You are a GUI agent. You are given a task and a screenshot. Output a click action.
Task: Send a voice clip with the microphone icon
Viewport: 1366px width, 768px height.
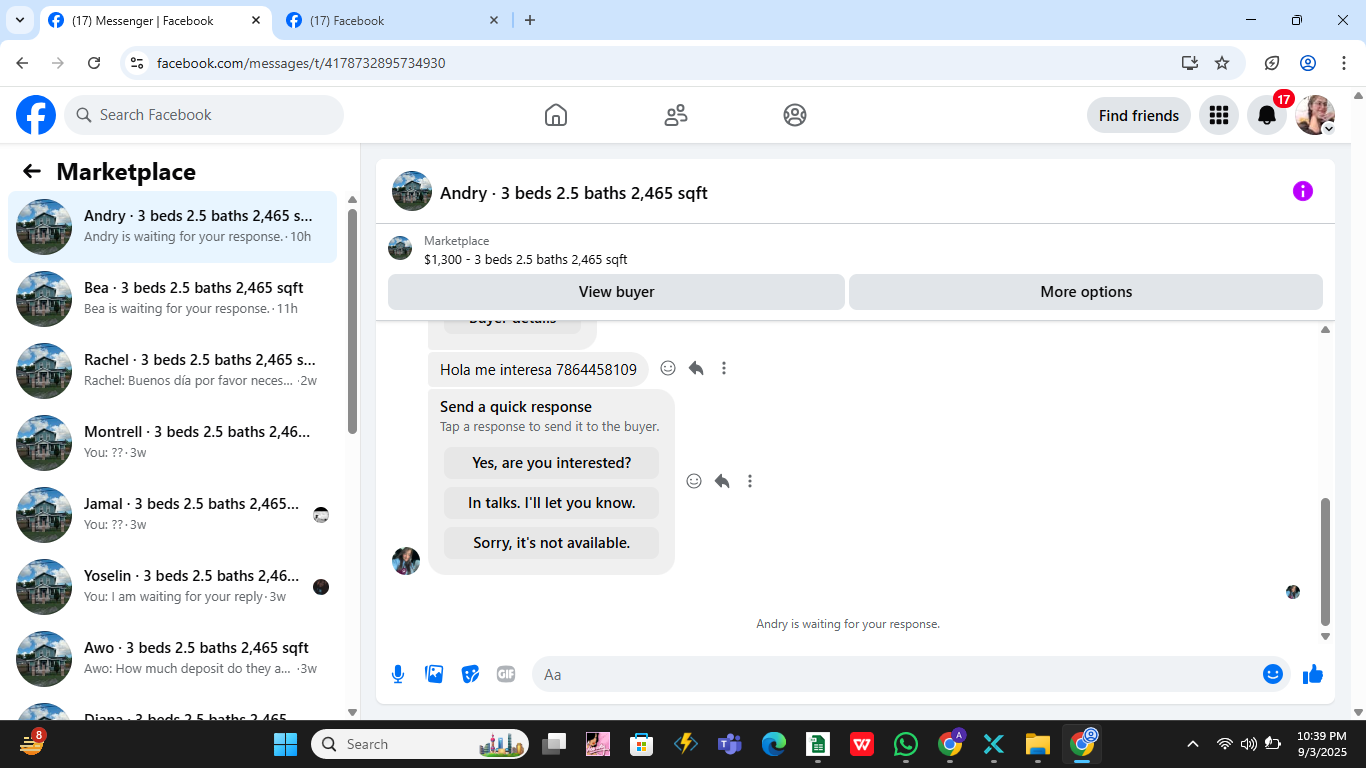398,674
